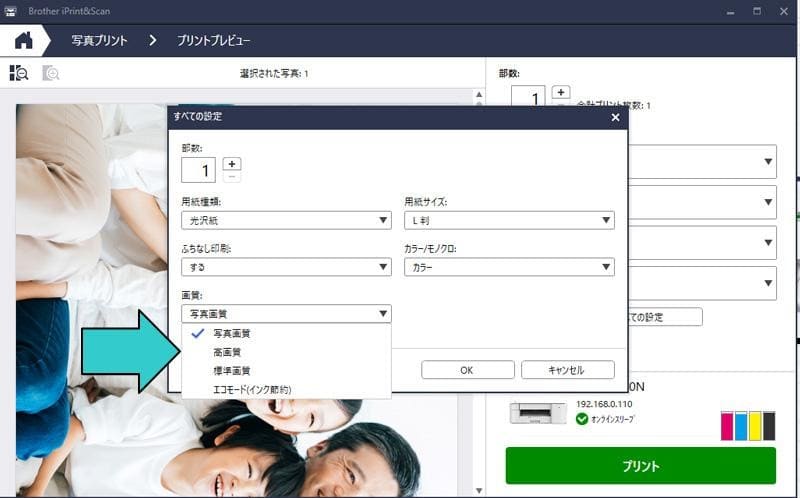
Task: Maximize the Brother iPrint&Scan window
Action: coord(757,11)
